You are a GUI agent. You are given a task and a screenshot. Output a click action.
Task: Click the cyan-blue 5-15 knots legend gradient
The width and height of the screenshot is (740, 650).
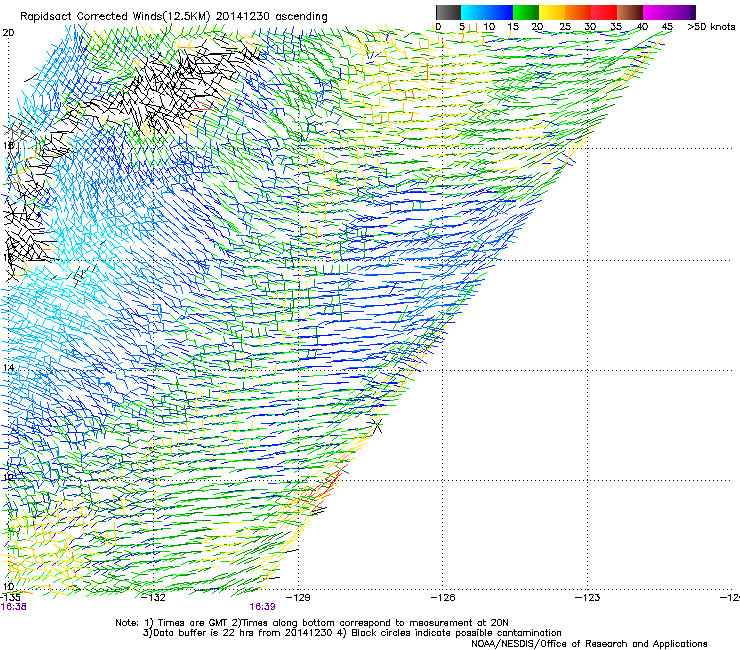487,12
